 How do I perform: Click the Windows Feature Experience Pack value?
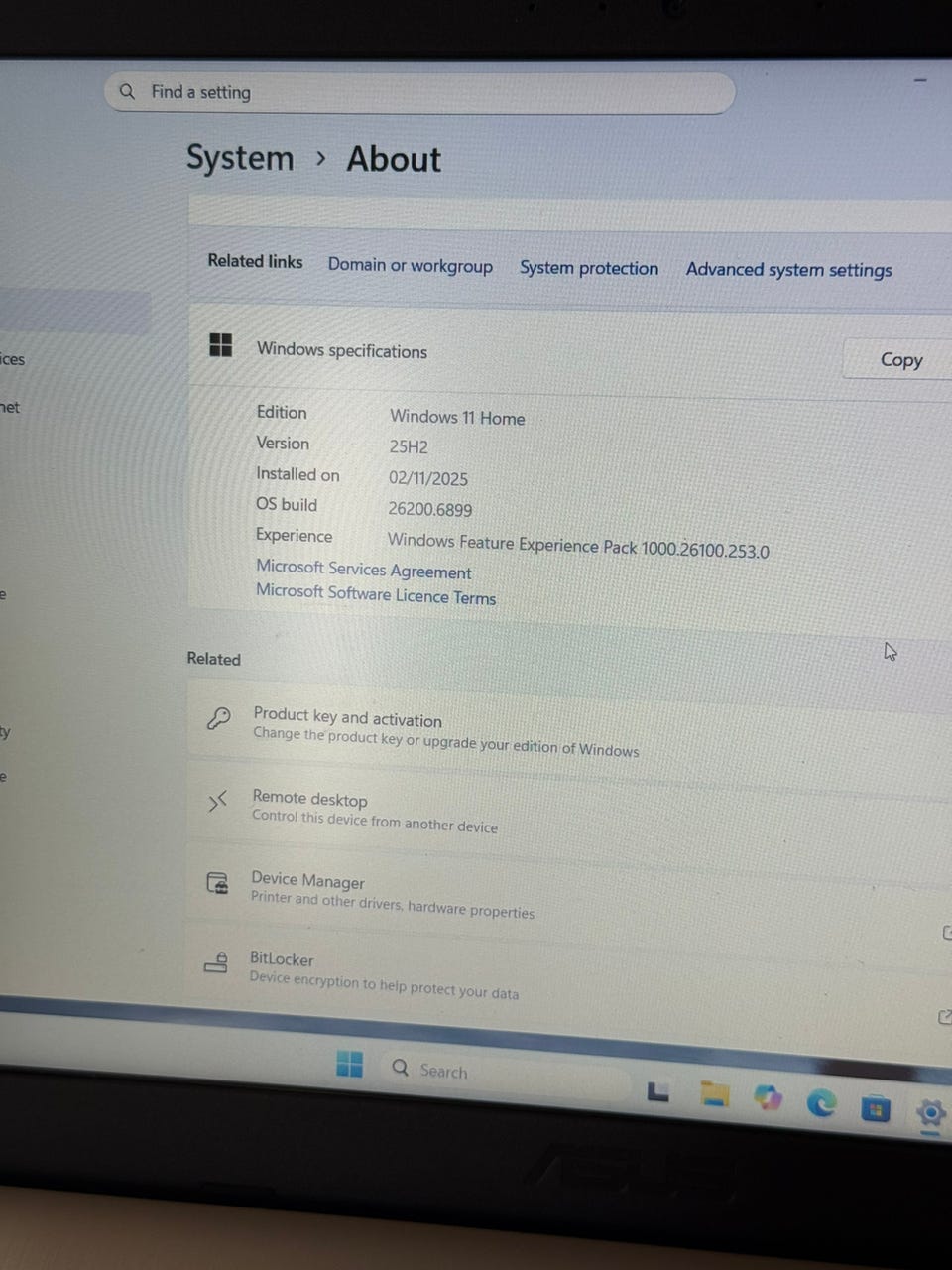pos(578,546)
